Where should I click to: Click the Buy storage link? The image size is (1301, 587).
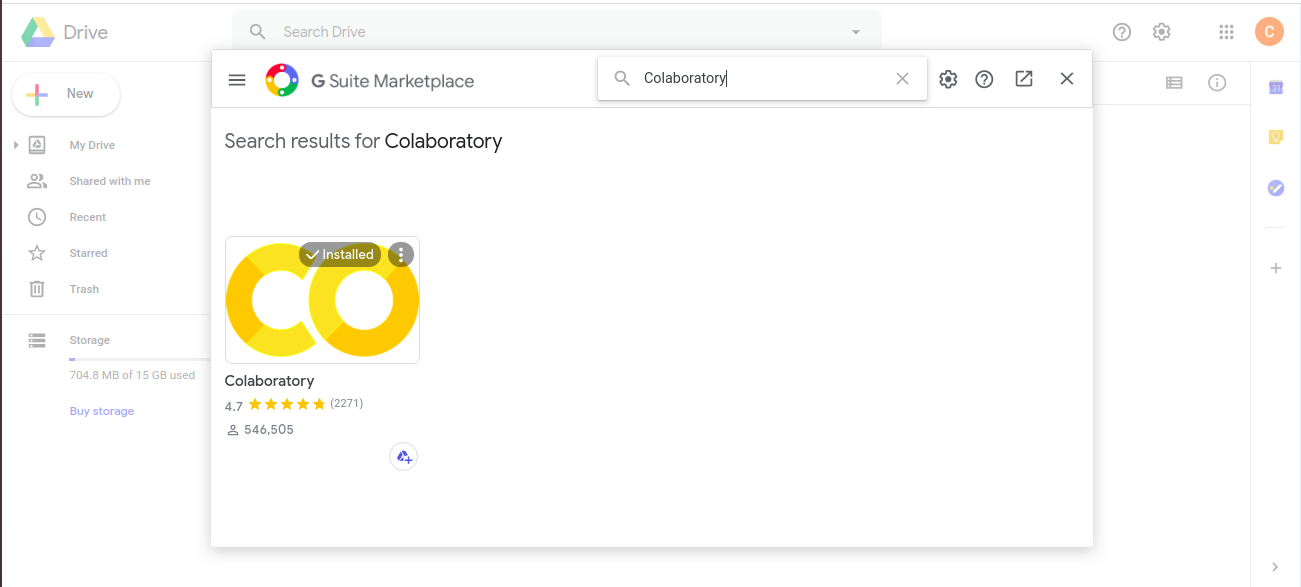(x=101, y=410)
